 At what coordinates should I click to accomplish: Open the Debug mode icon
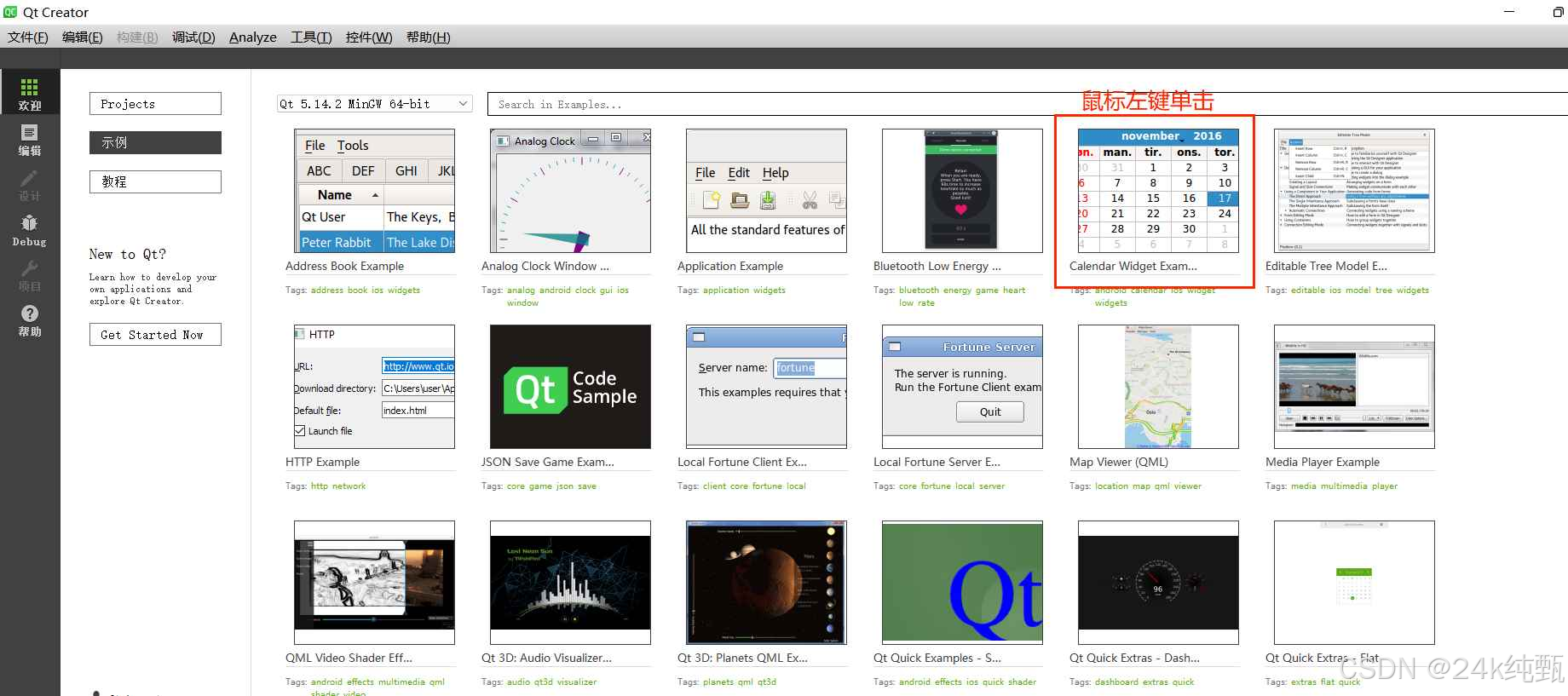[29, 229]
